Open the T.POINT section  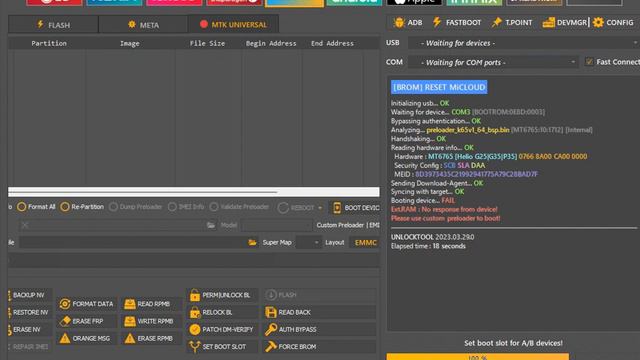point(512,22)
